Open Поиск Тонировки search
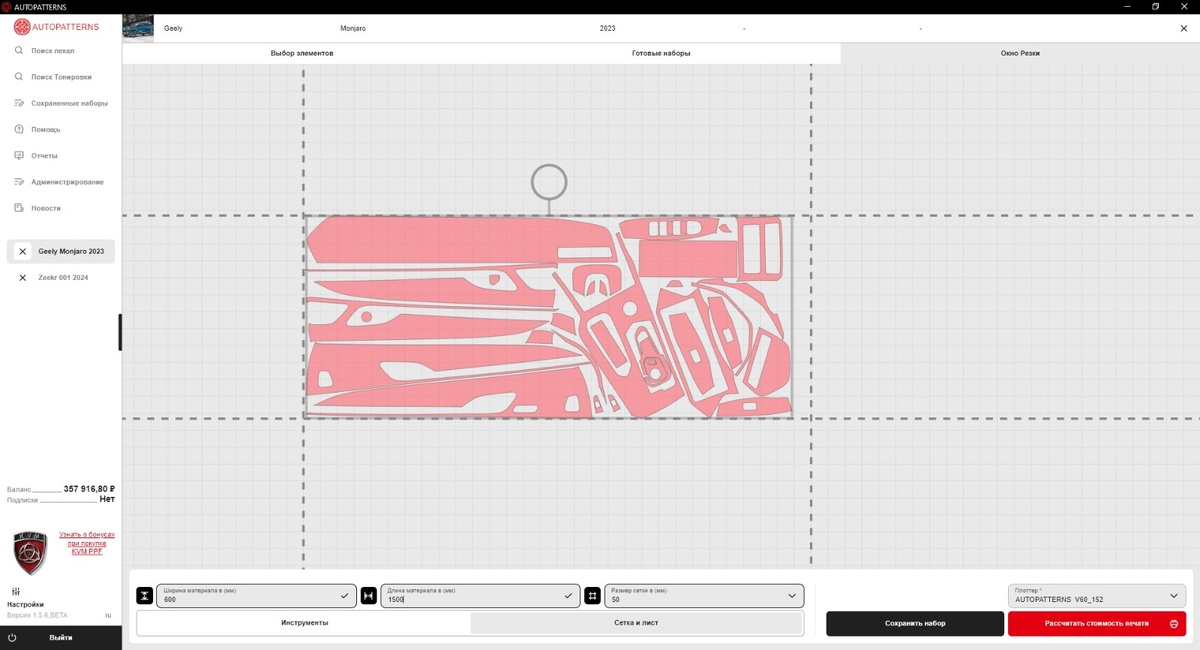This screenshot has height=650, width=1200. 59,77
